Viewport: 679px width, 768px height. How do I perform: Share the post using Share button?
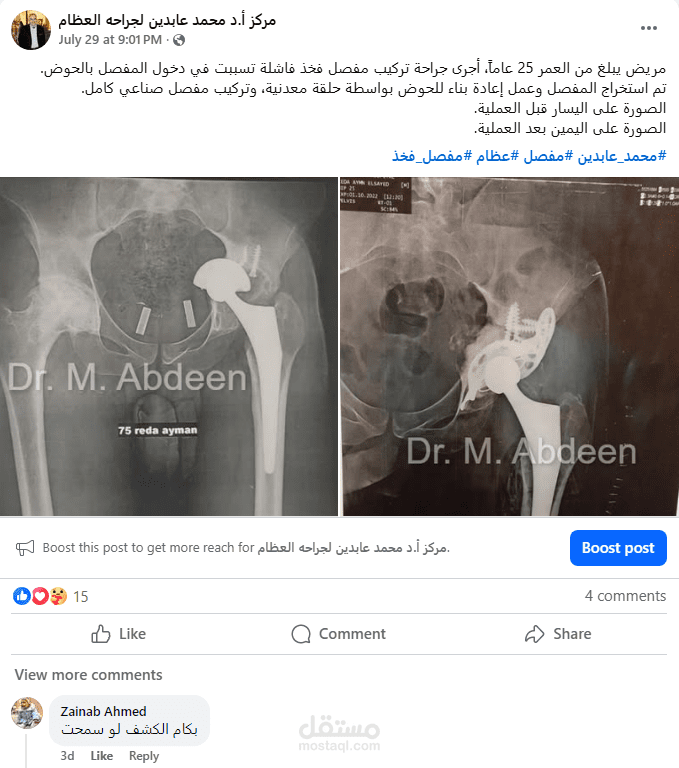(558, 634)
